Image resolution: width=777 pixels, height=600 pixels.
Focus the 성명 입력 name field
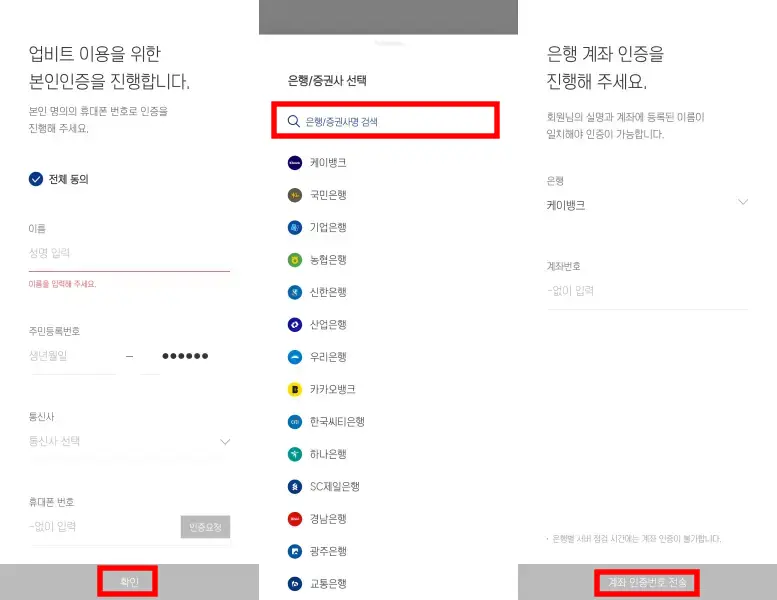pyautogui.click(x=129, y=253)
